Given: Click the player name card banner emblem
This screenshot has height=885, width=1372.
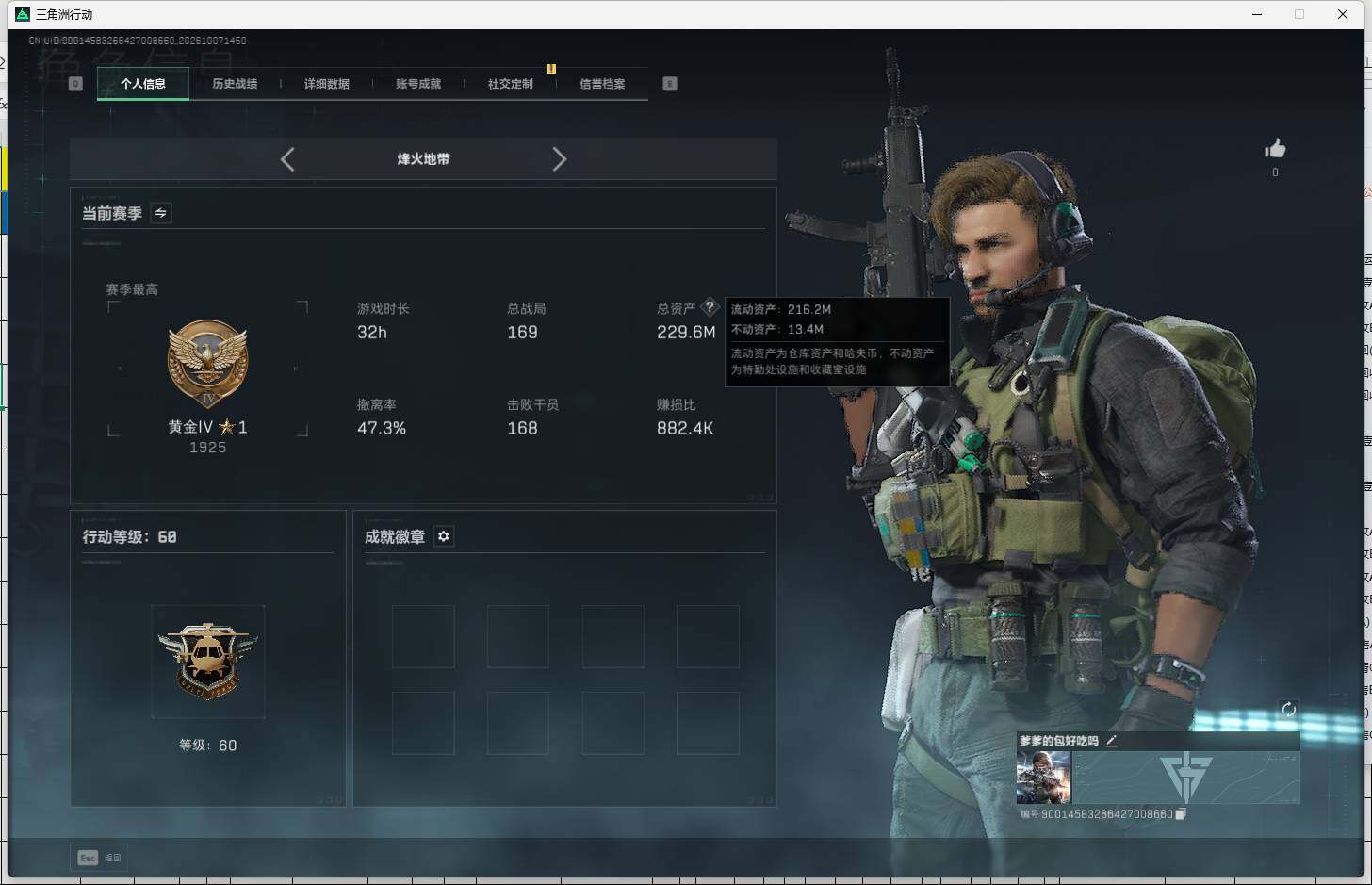Looking at the screenshot, I should (x=1185, y=777).
